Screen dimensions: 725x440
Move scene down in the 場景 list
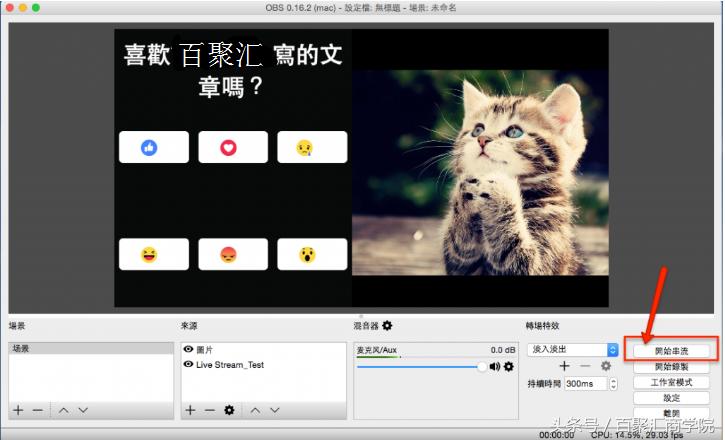tap(83, 410)
